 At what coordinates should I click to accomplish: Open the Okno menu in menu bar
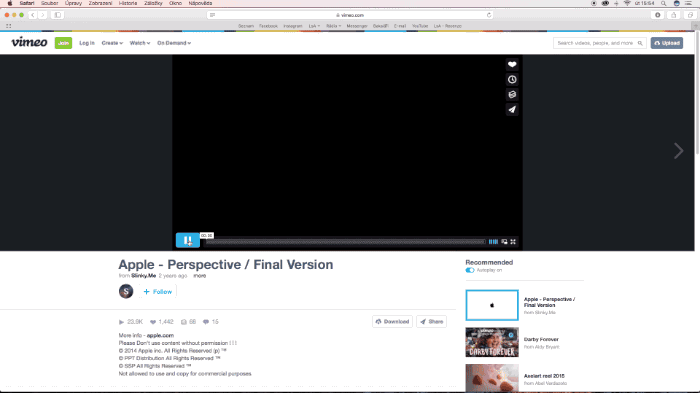(x=175, y=3)
